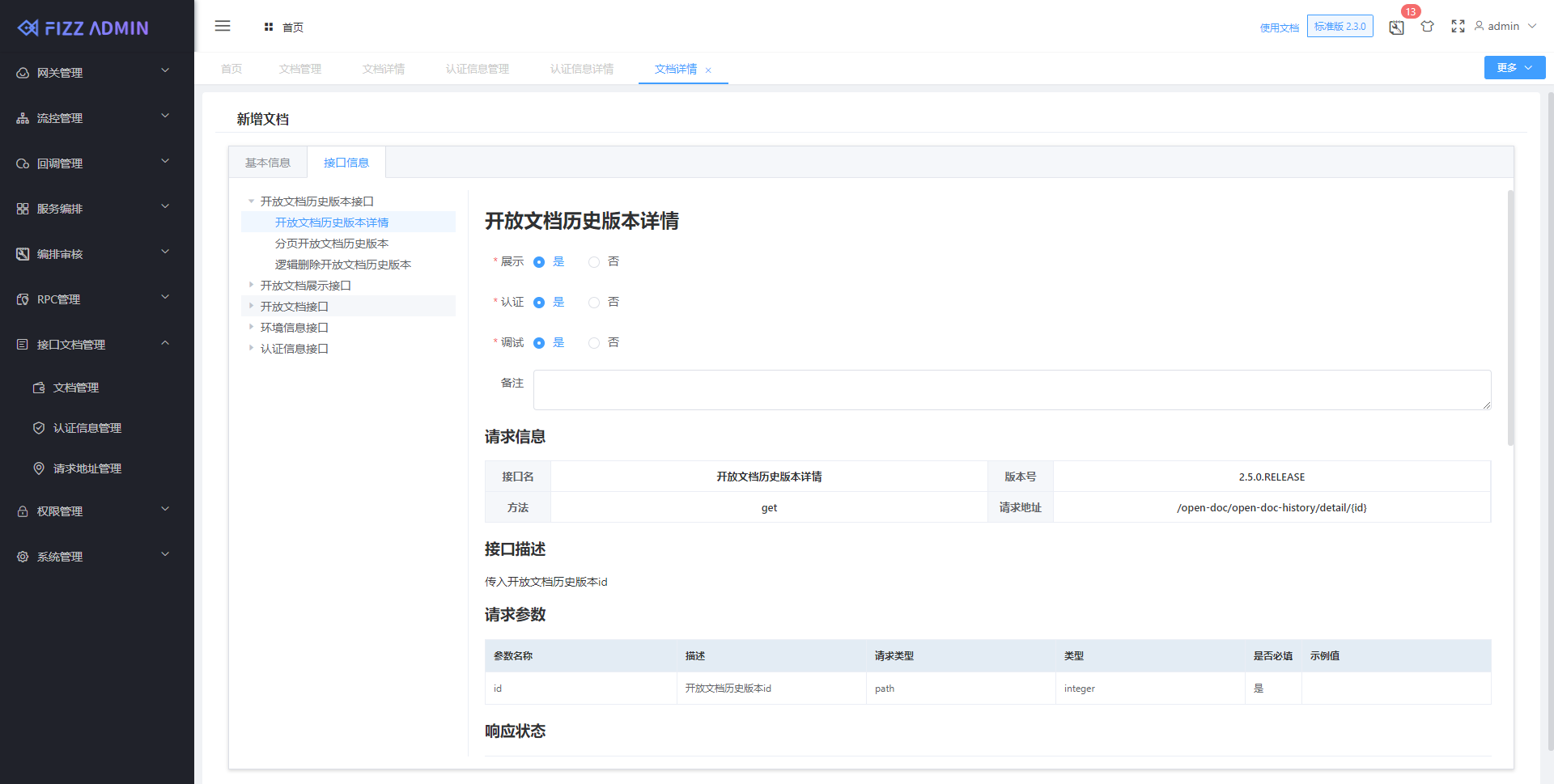The image size is (1554, 784).
Task: Click the 使用文档 link
Action: (1279, 27)
